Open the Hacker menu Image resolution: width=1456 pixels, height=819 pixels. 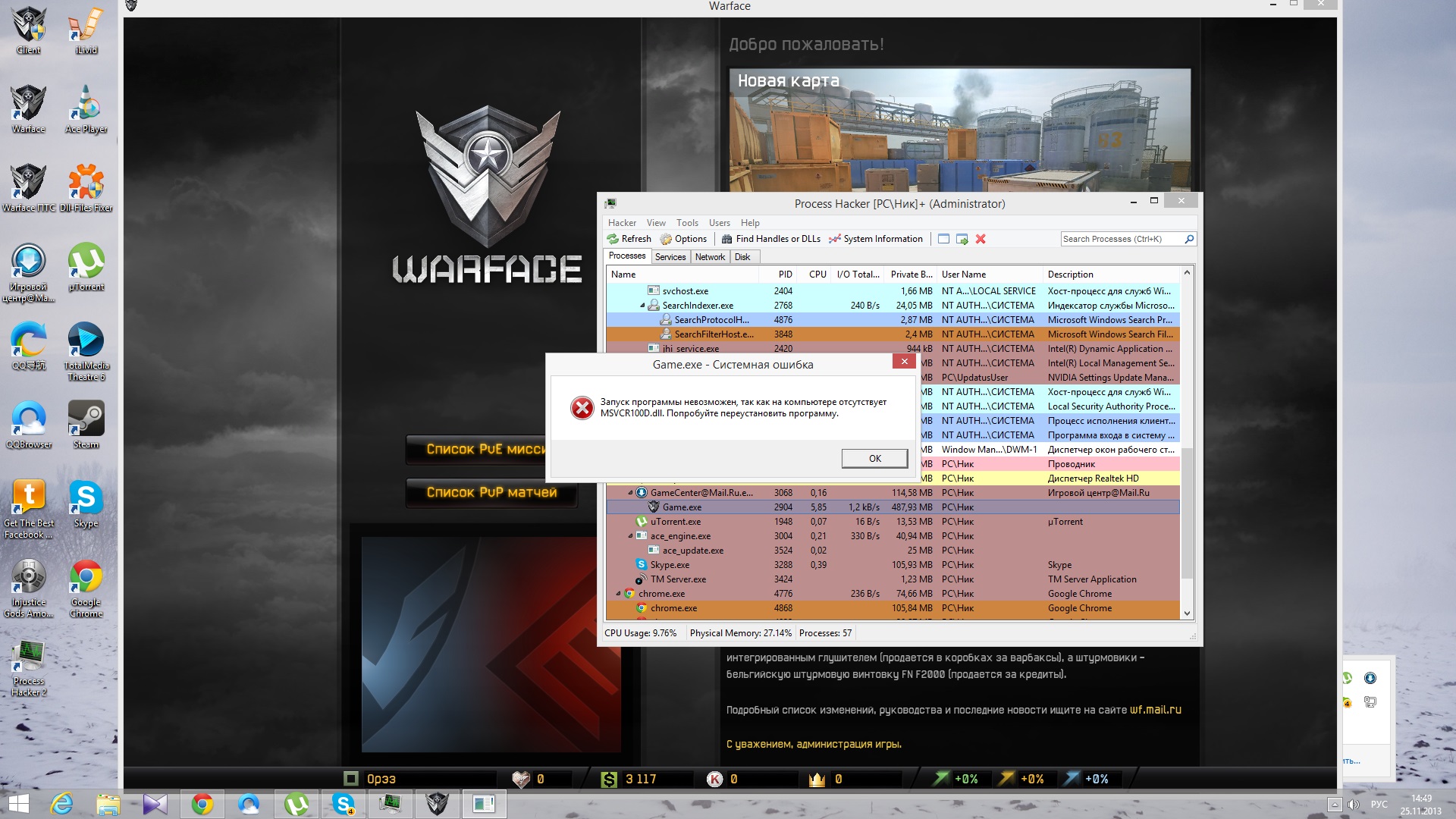click(x=622, y=223)
